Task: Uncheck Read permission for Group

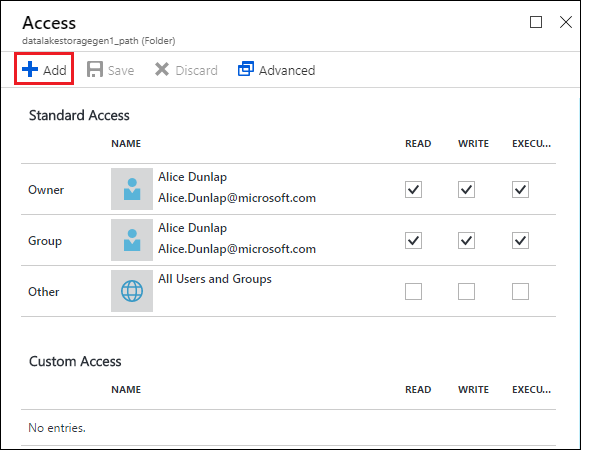Action: click(x=413, y=240)
